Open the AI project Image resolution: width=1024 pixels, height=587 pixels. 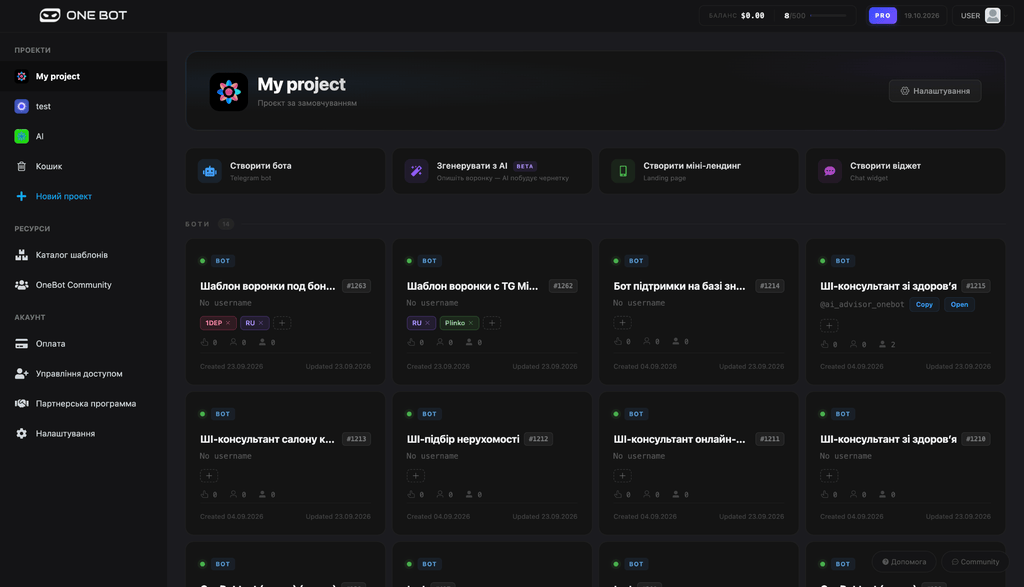(84, 136)
